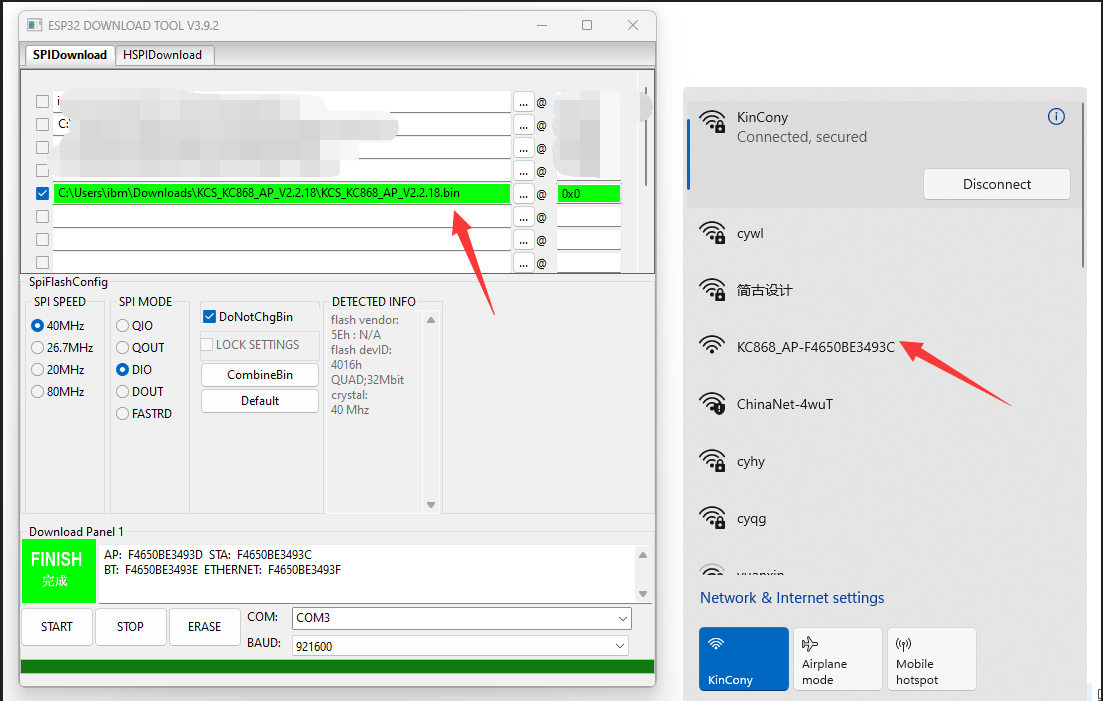Select 80MHz SPI speed
The width and height of the screenshot is (1103, 701).
point(38,392)
